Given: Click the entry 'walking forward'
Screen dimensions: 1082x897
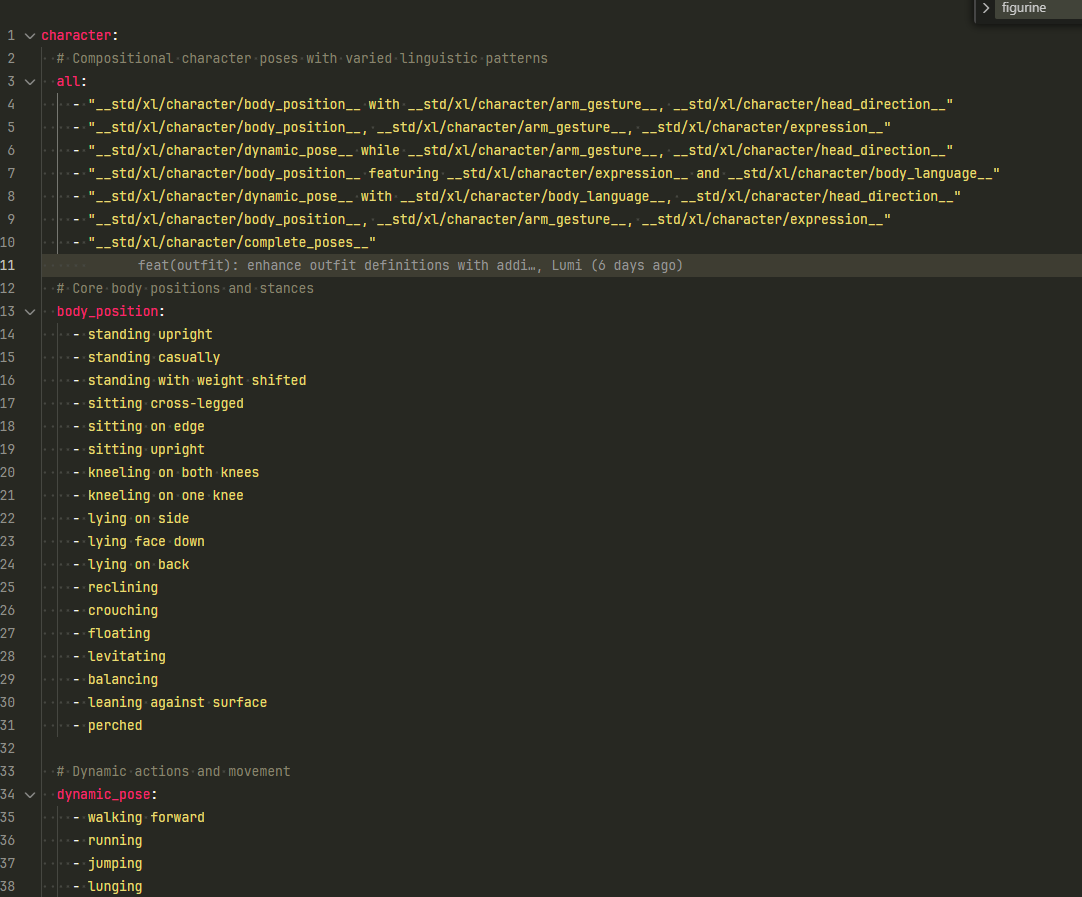Looking at the screenshot, I should (x=146, y=818).
